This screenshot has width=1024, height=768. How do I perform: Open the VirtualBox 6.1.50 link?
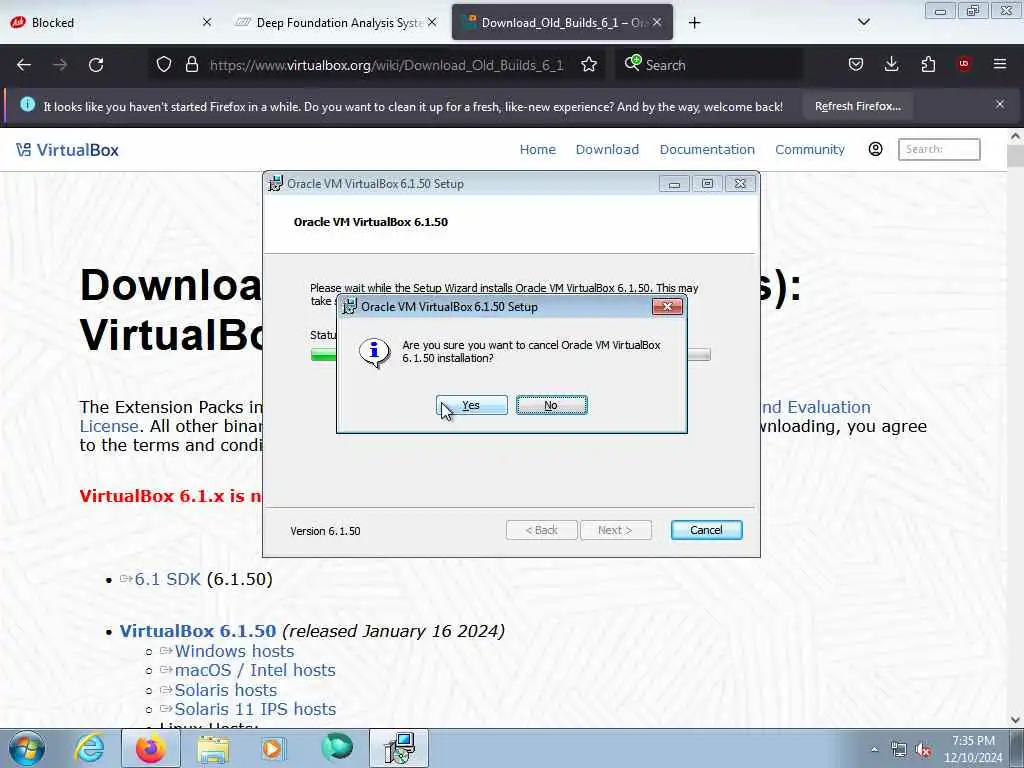[198, 631]
